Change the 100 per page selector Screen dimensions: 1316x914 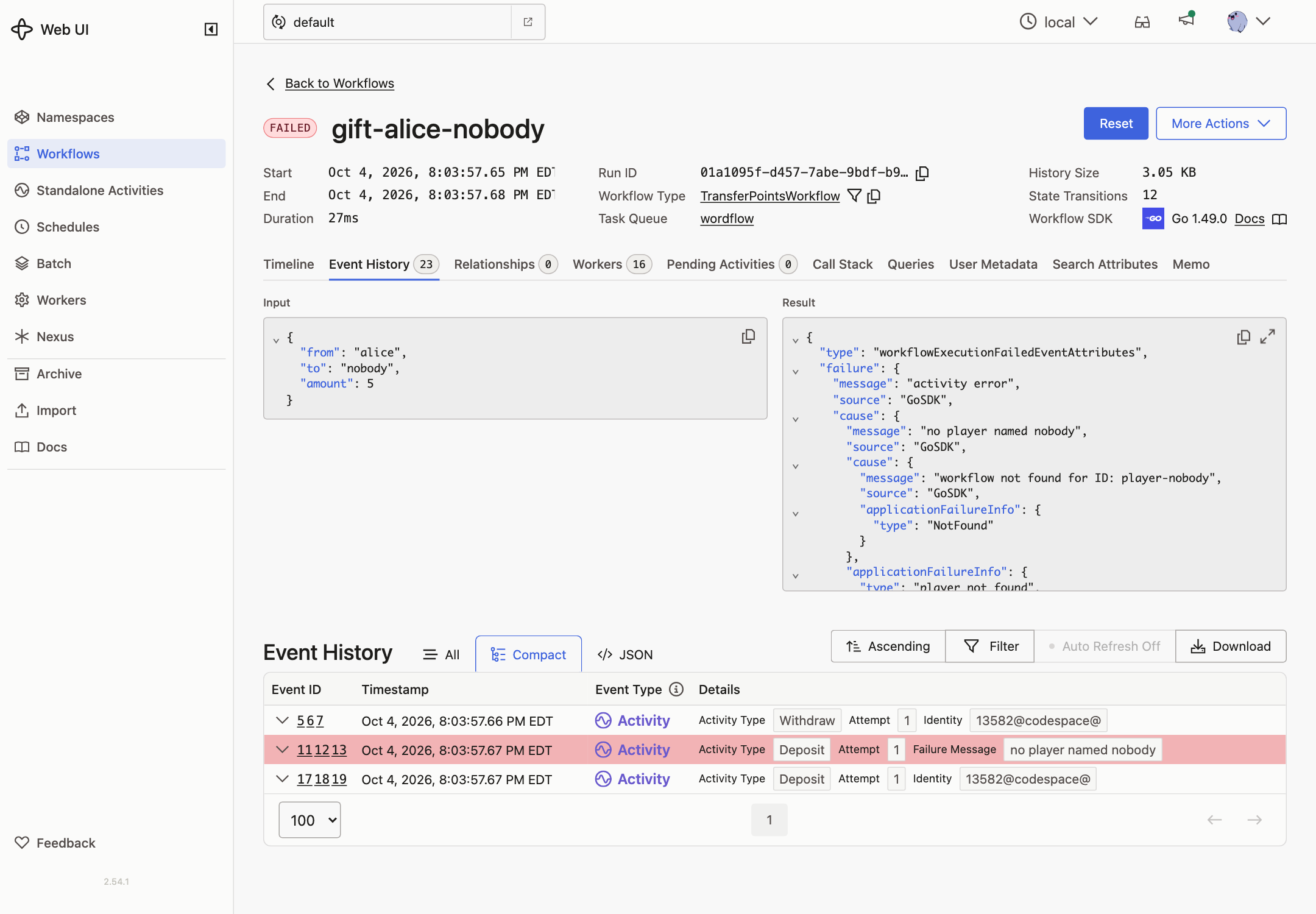[310, 820]
